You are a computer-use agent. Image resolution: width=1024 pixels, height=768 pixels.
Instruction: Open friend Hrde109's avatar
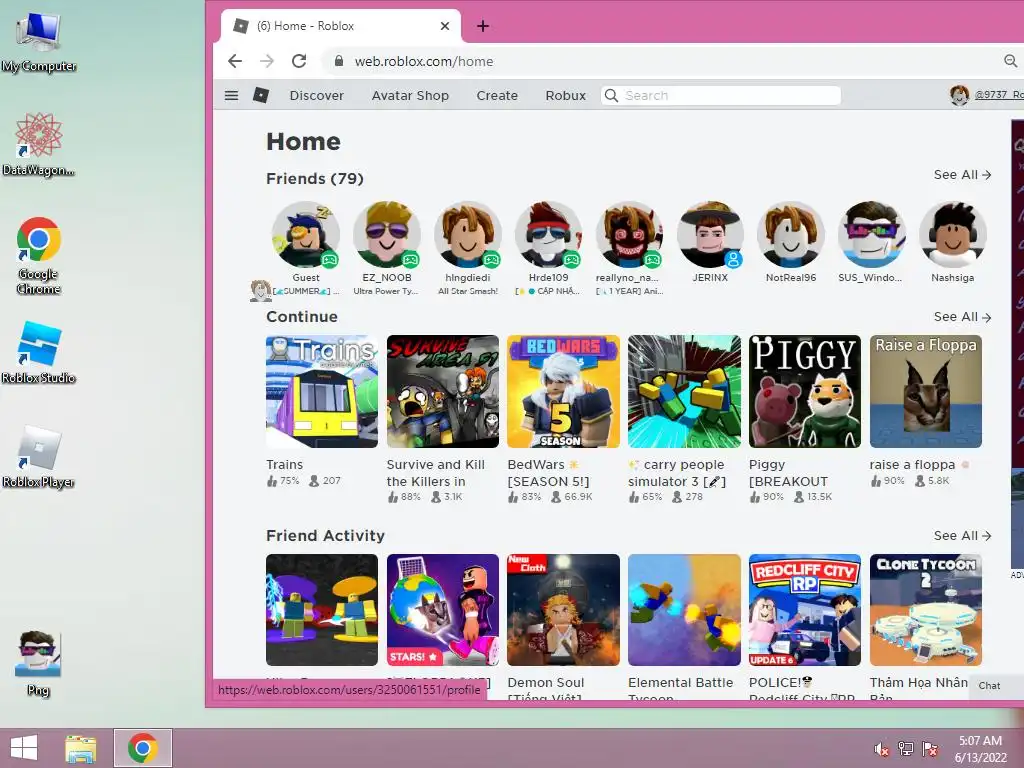[x=549, y=235]
